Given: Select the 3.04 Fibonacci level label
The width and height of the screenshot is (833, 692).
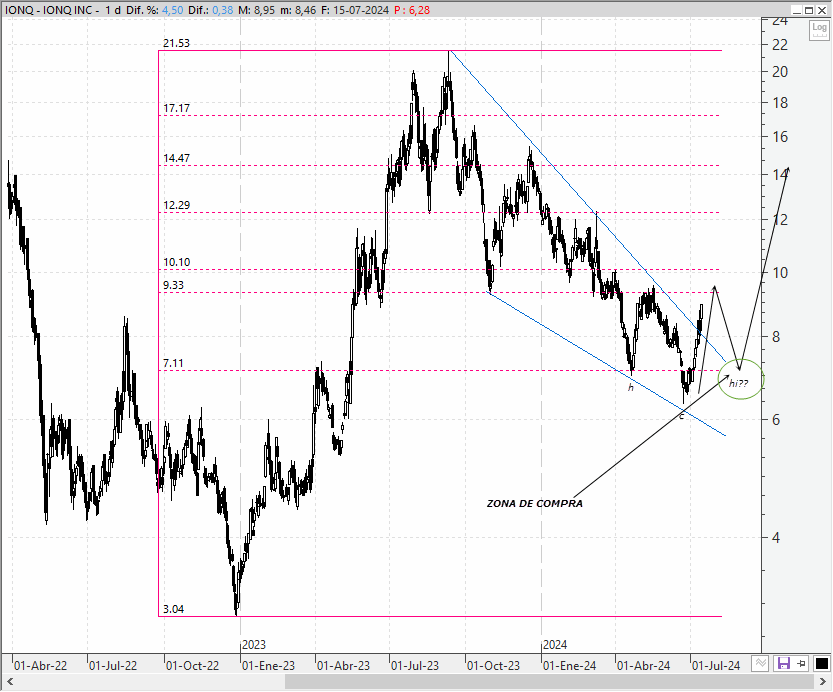Looking at the screenshot, I should coord(173,609).
